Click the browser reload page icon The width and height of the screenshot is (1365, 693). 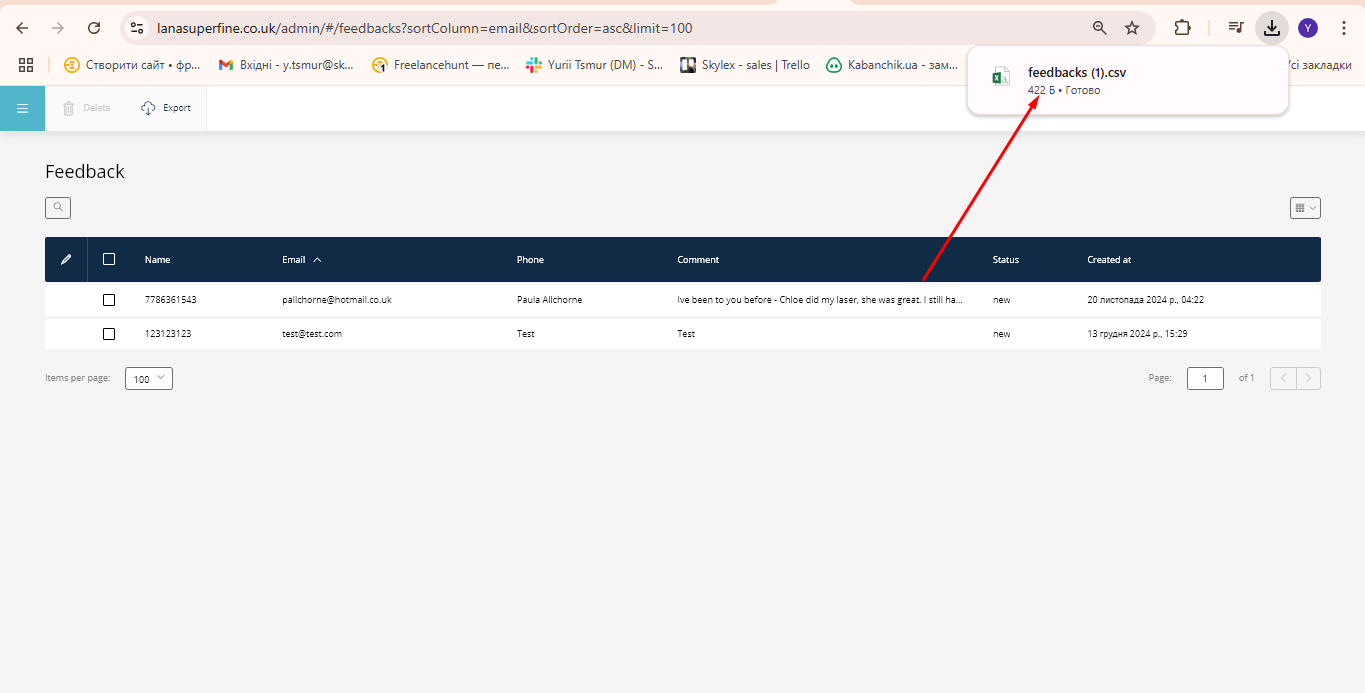click(x=94, y=28)
